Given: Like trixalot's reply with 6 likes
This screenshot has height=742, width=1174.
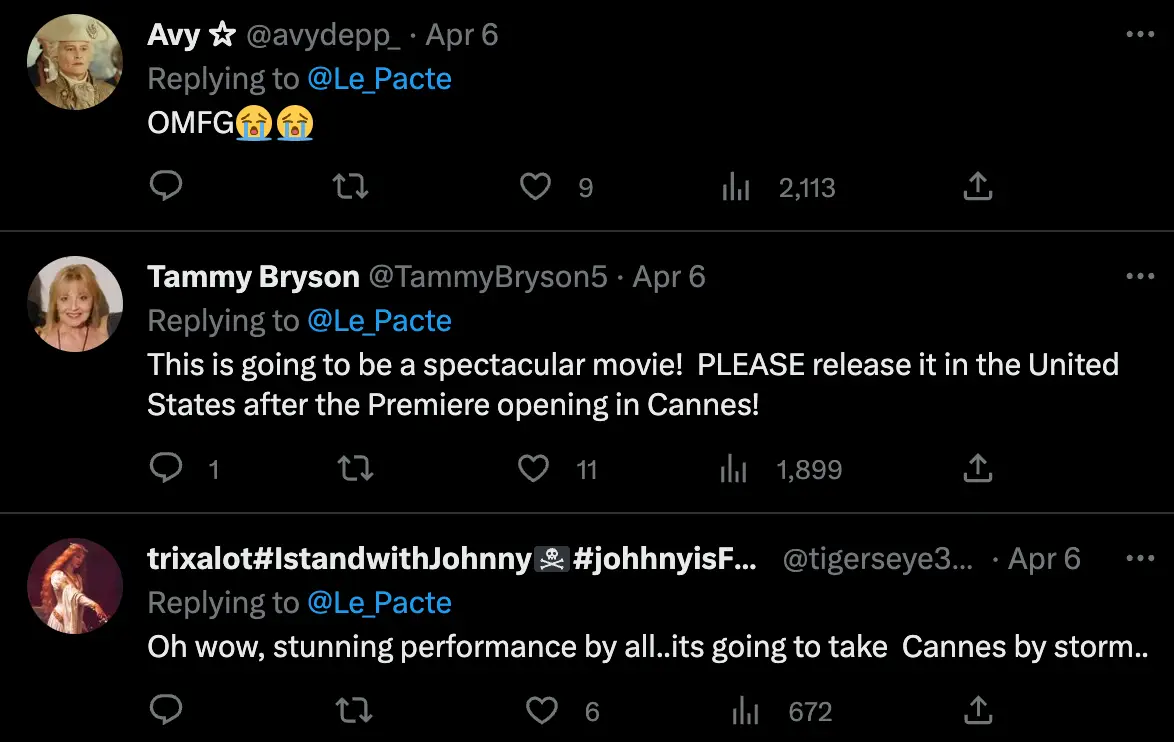Looking at the screenshot, I should point(542,710).
